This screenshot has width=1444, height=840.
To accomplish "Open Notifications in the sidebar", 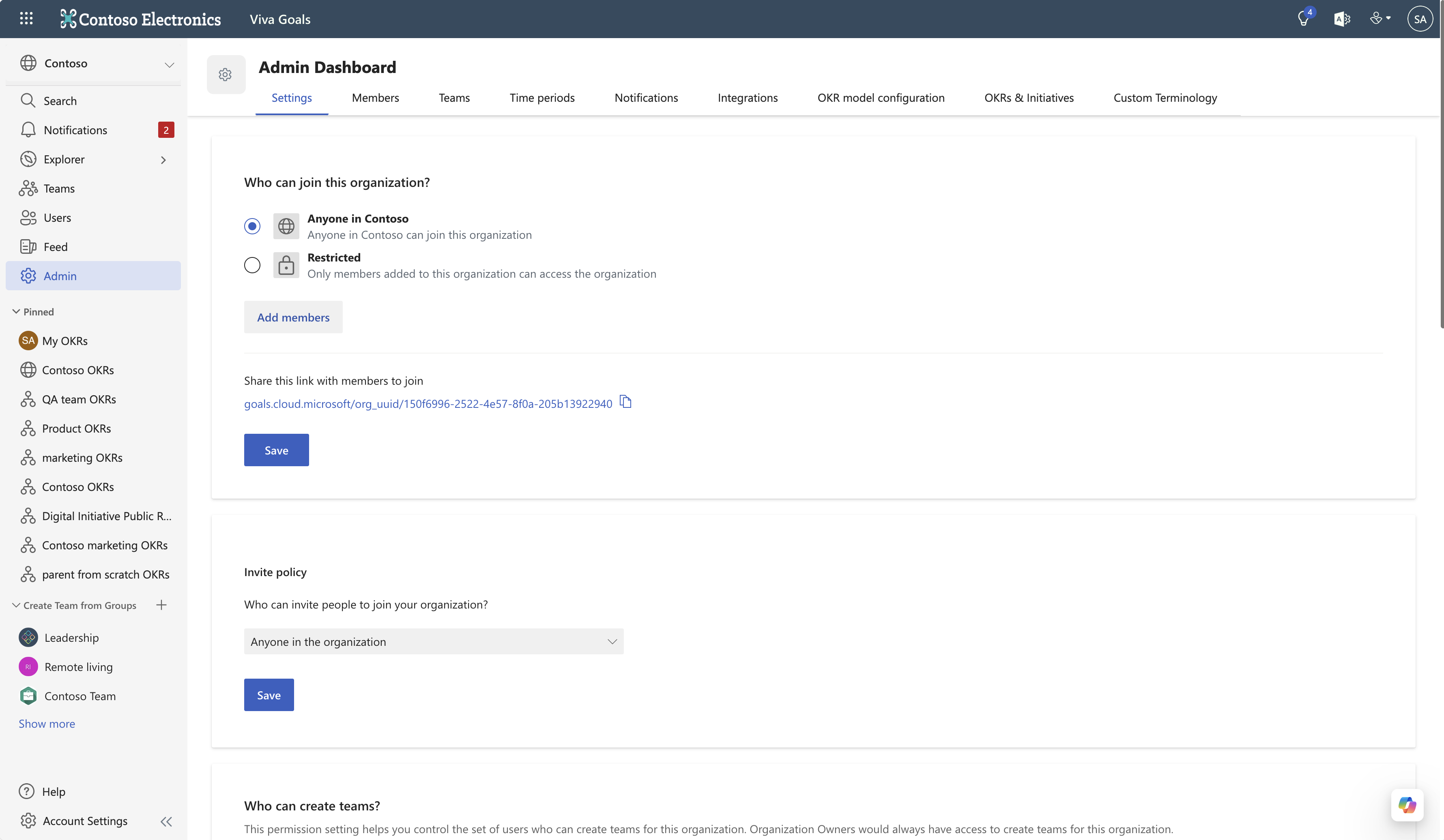I will point(93,130).
